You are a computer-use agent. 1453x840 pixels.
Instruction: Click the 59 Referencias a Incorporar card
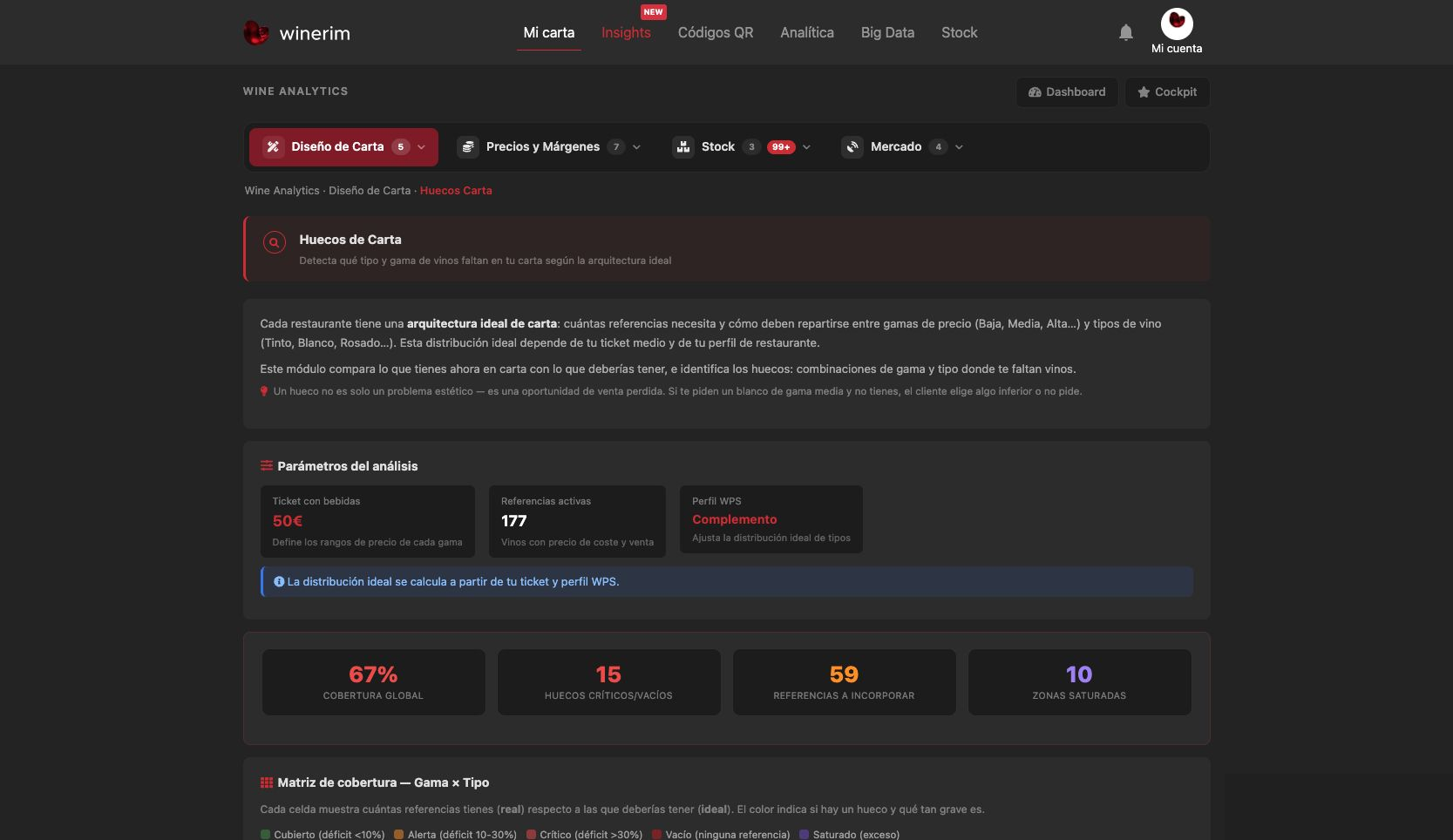coord(845,682)
